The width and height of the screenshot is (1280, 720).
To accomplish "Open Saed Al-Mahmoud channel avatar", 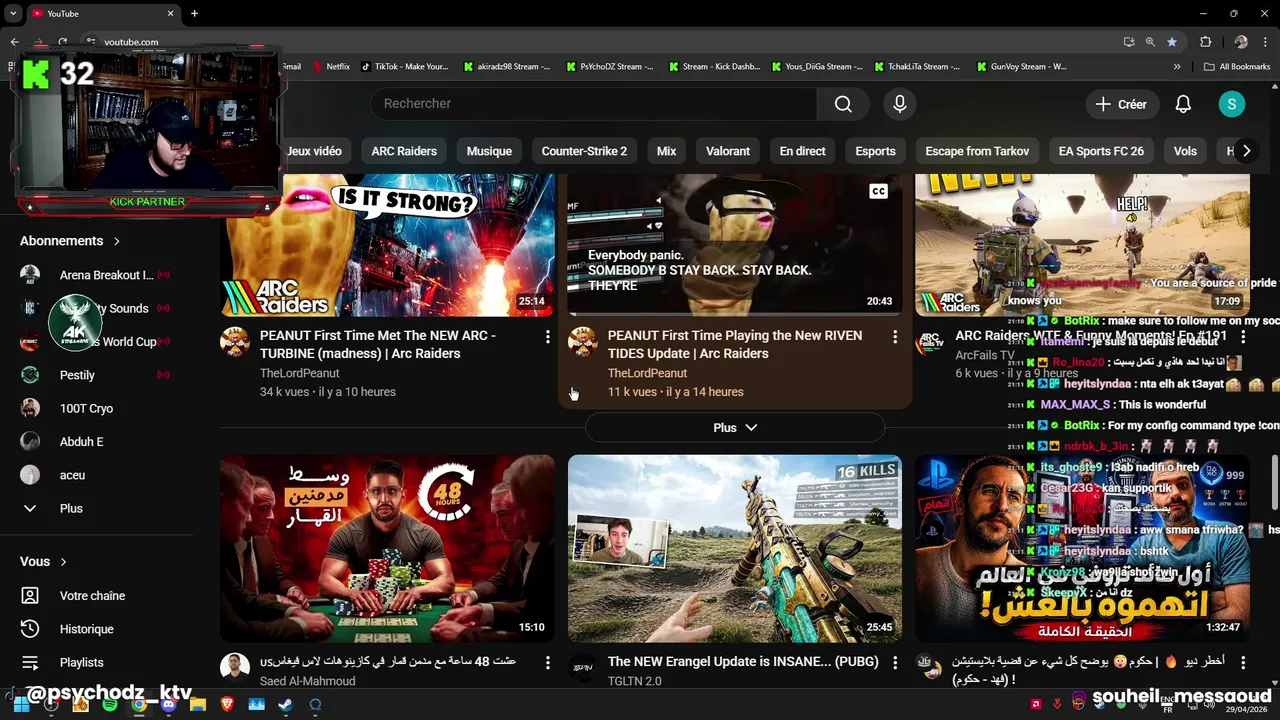I will [235, 667].
